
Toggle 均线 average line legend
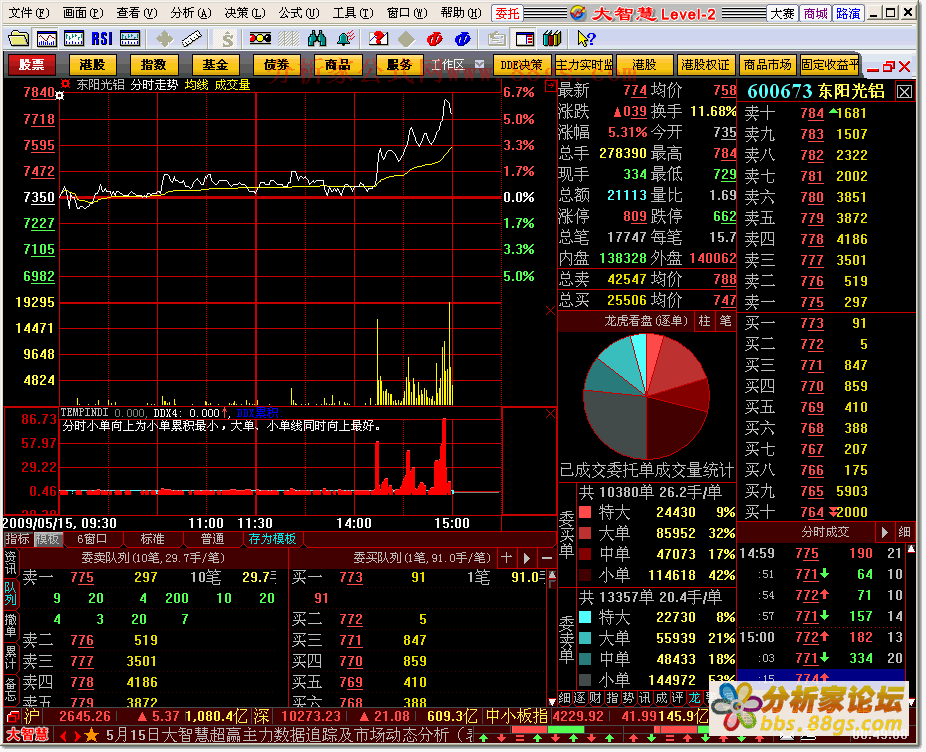tap(196, 85)
